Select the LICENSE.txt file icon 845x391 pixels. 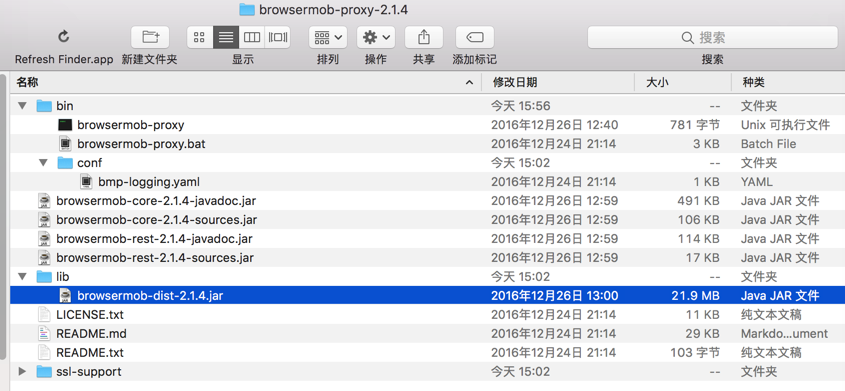(44, 315)
